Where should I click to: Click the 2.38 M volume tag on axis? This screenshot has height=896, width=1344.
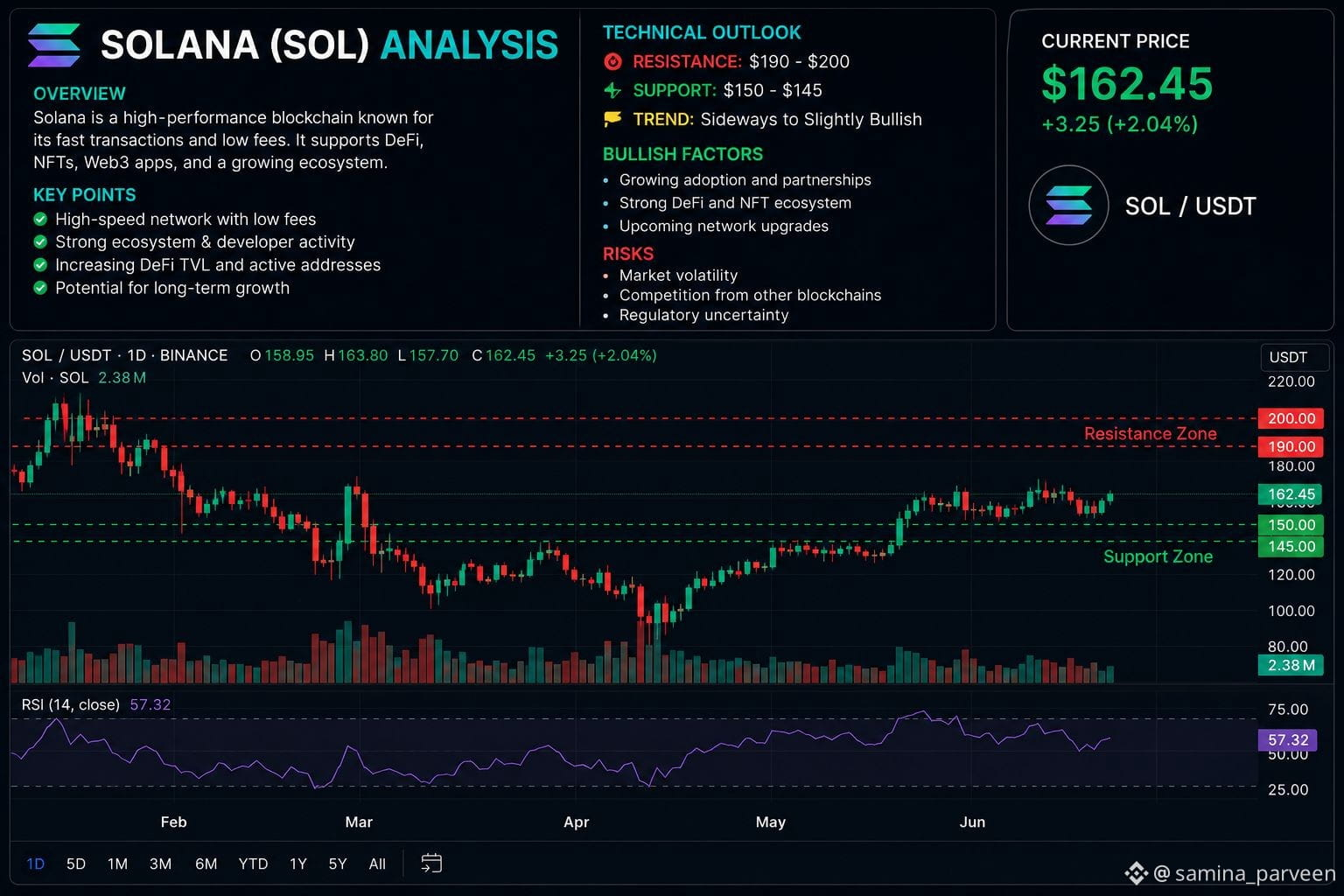coord(1291,665)
